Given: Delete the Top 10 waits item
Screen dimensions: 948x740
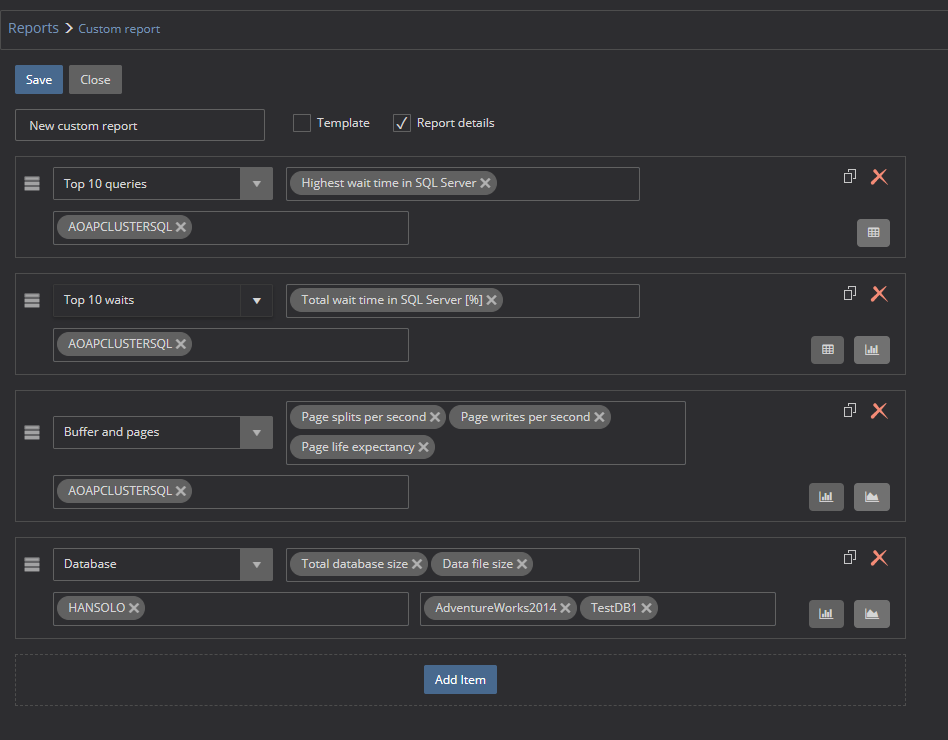Looking at the screenshot, I should [879, 293].
